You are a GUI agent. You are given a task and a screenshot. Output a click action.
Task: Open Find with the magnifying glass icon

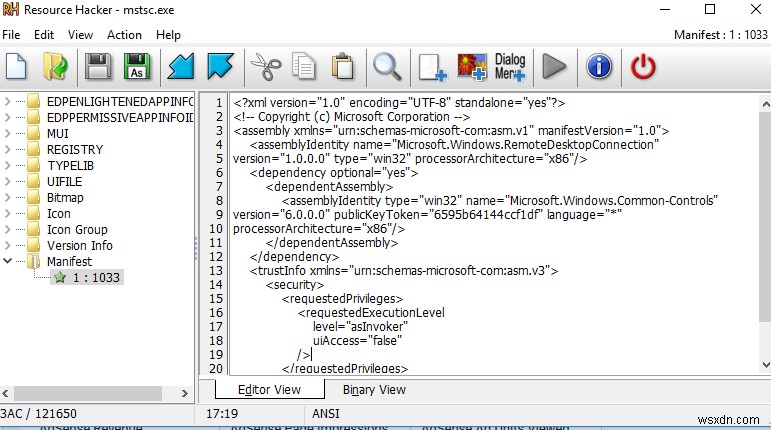(387, 66)
